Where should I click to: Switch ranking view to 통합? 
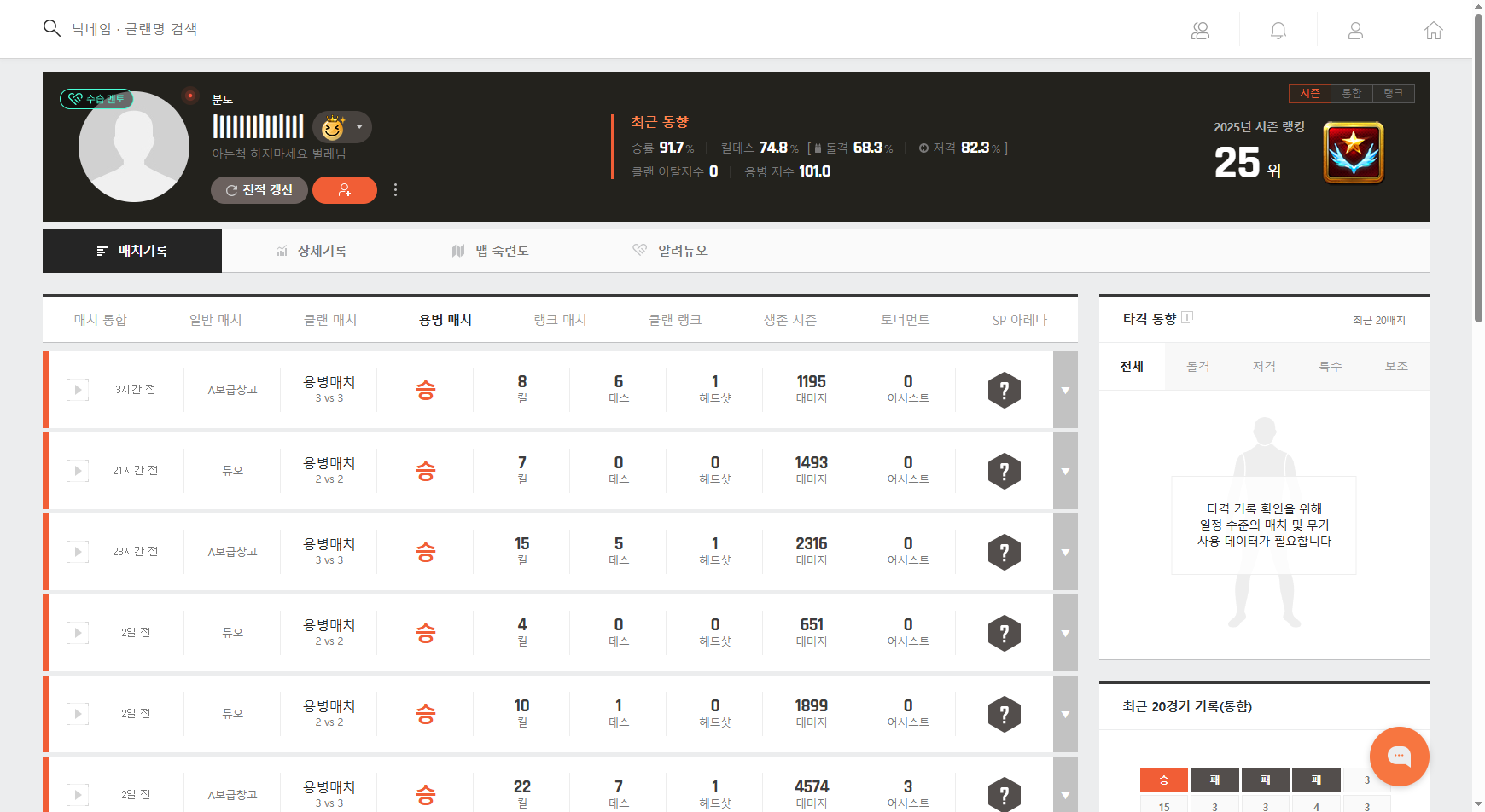tap(1352, 93)
